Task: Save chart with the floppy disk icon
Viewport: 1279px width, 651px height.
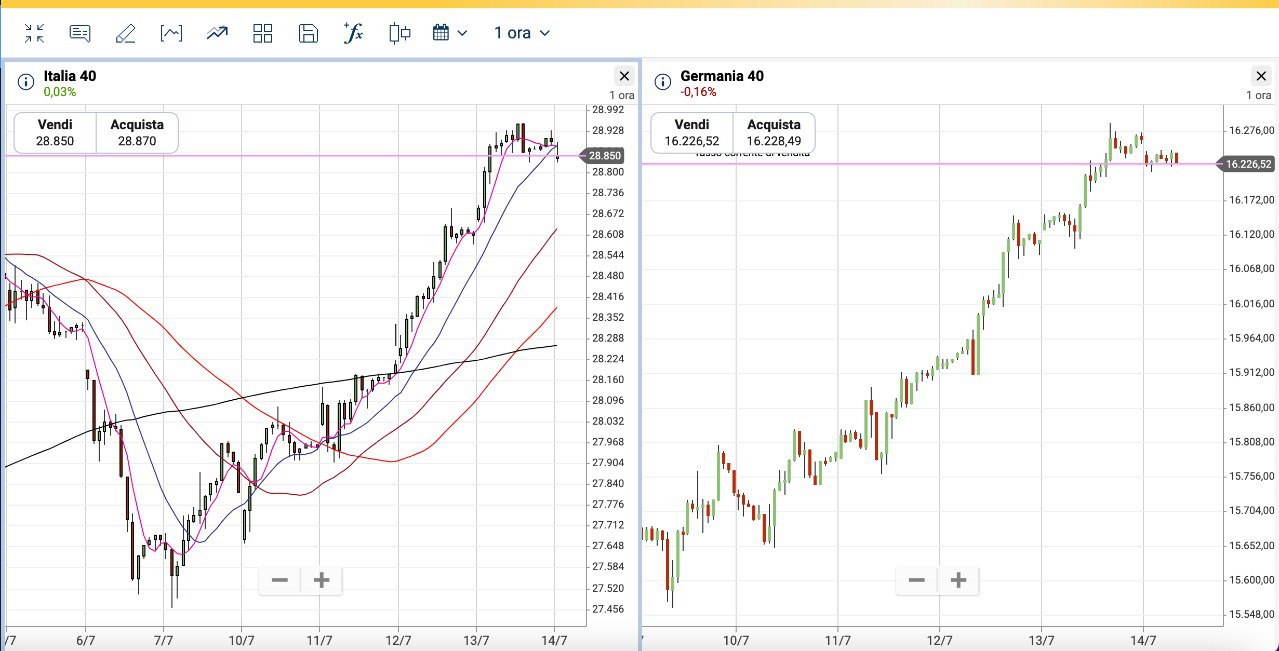Action: (x=308, y=33)
